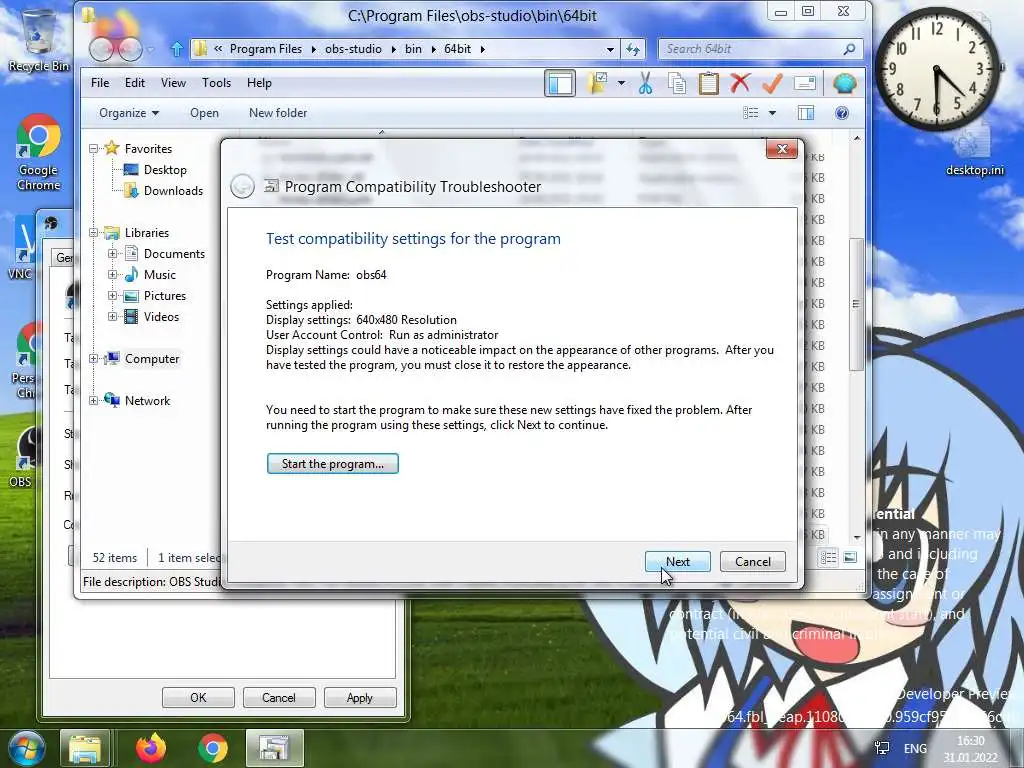Image resolution: width=1024 pixels, height=768 pixels.
Task: Open the Edit menu in Explorer
Action: (135, 83)
